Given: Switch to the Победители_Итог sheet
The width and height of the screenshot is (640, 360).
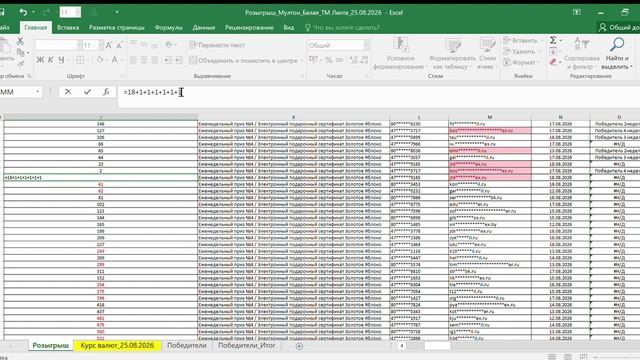Looking at the screenshot, I should point(246,345).
